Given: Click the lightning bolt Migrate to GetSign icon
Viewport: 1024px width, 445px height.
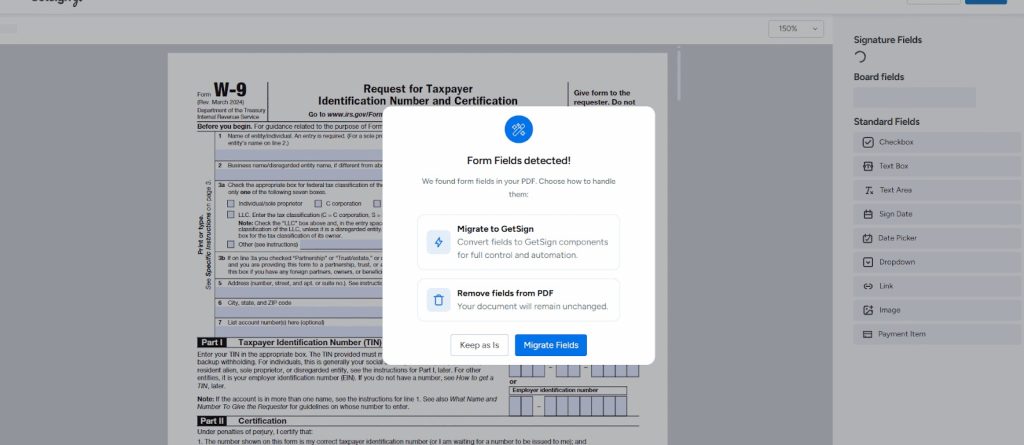Looking at the screenshot, I should [438, 242].
